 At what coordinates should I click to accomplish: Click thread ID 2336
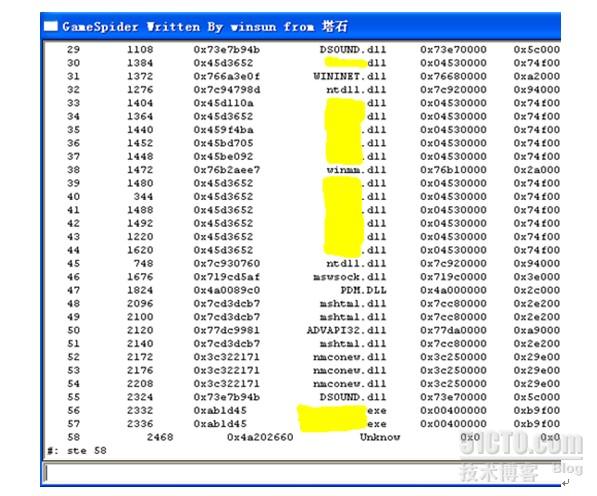tap(140, 424)
